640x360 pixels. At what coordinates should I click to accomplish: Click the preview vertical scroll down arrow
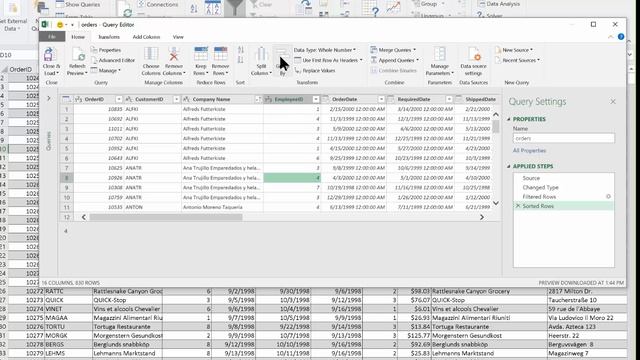coord(496,203)
